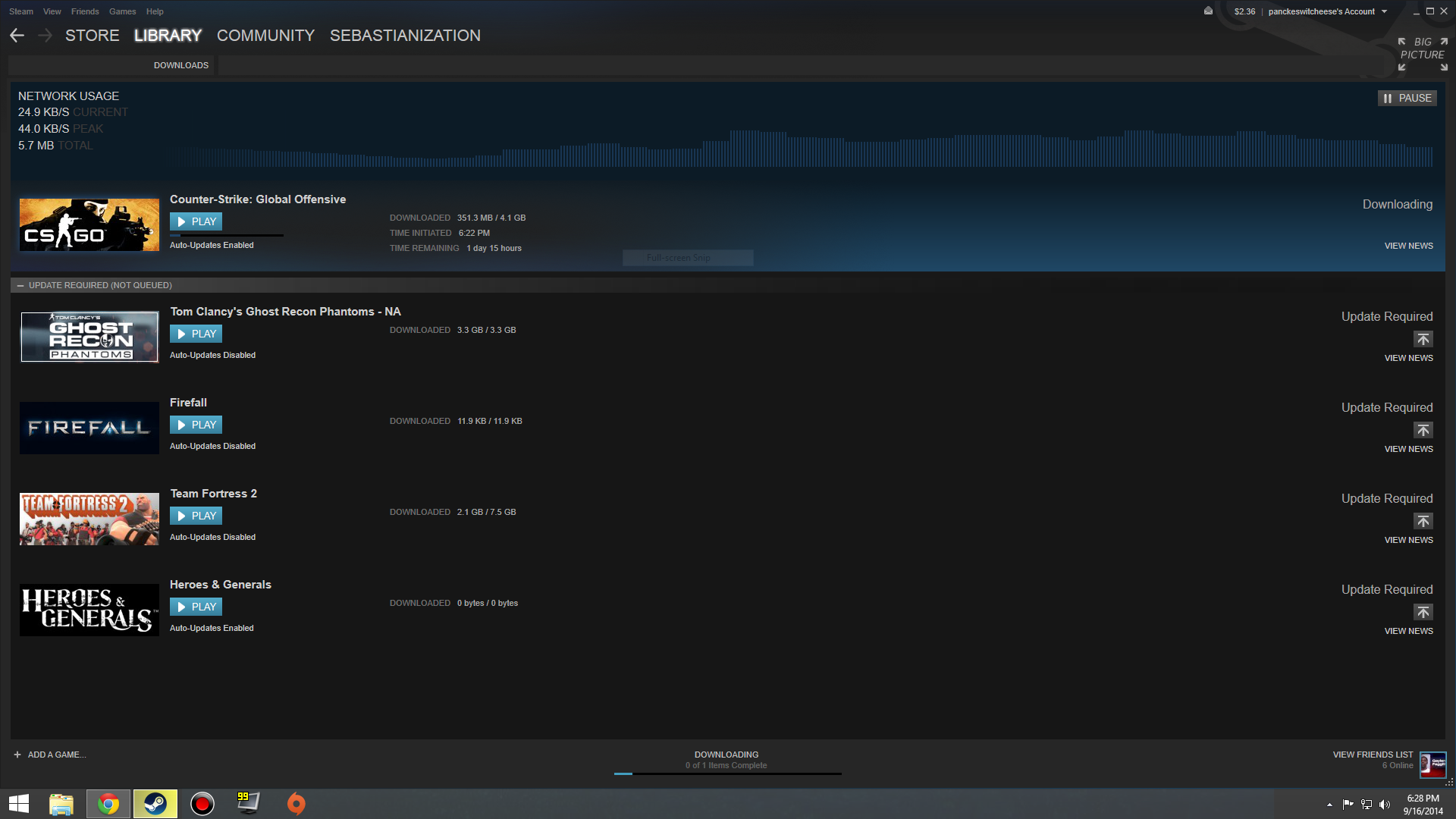Click the Heroes & Generals thumbnail
This screenshot has width=1456, height=819.
click(x=89, y=610)
